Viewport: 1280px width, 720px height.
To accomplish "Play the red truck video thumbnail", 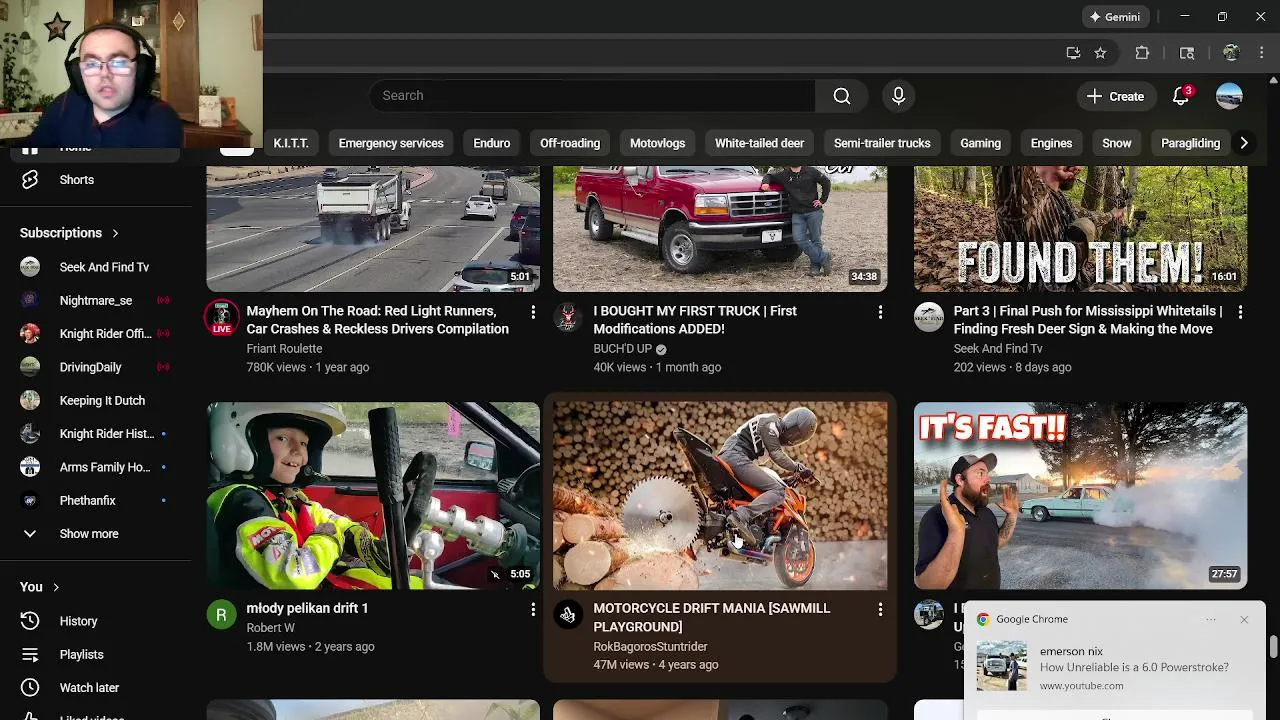I will [x=720, y=229].
